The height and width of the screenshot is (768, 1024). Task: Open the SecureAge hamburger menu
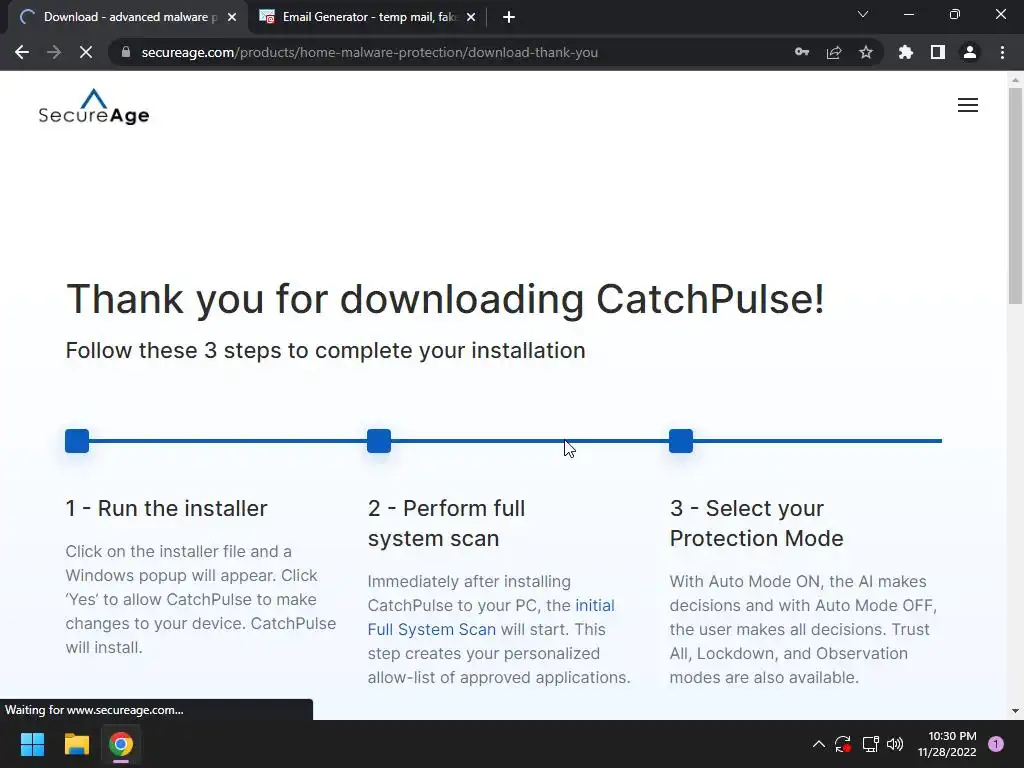(x=968, y=105)
